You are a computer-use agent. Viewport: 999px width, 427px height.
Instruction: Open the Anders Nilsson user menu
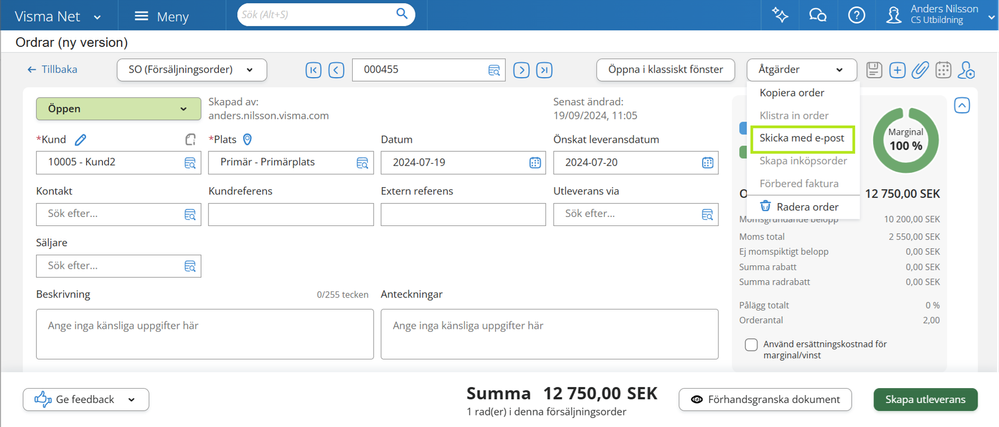[x=942, y=15]
